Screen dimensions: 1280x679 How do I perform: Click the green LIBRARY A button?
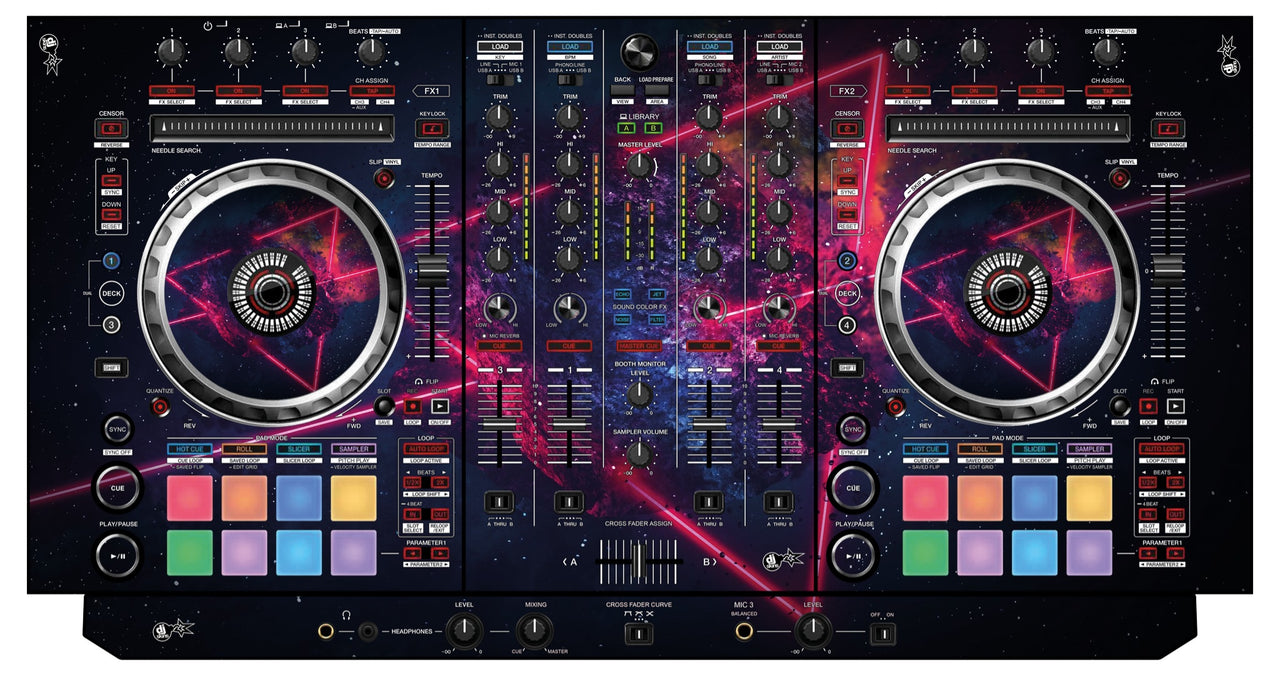pos(626,128)
